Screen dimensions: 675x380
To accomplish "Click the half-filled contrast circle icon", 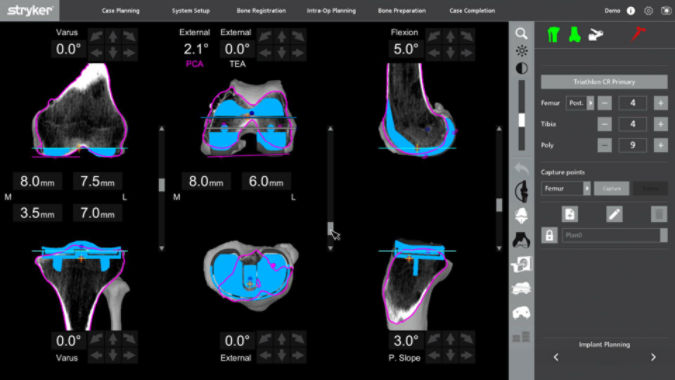I will [521, 68].
